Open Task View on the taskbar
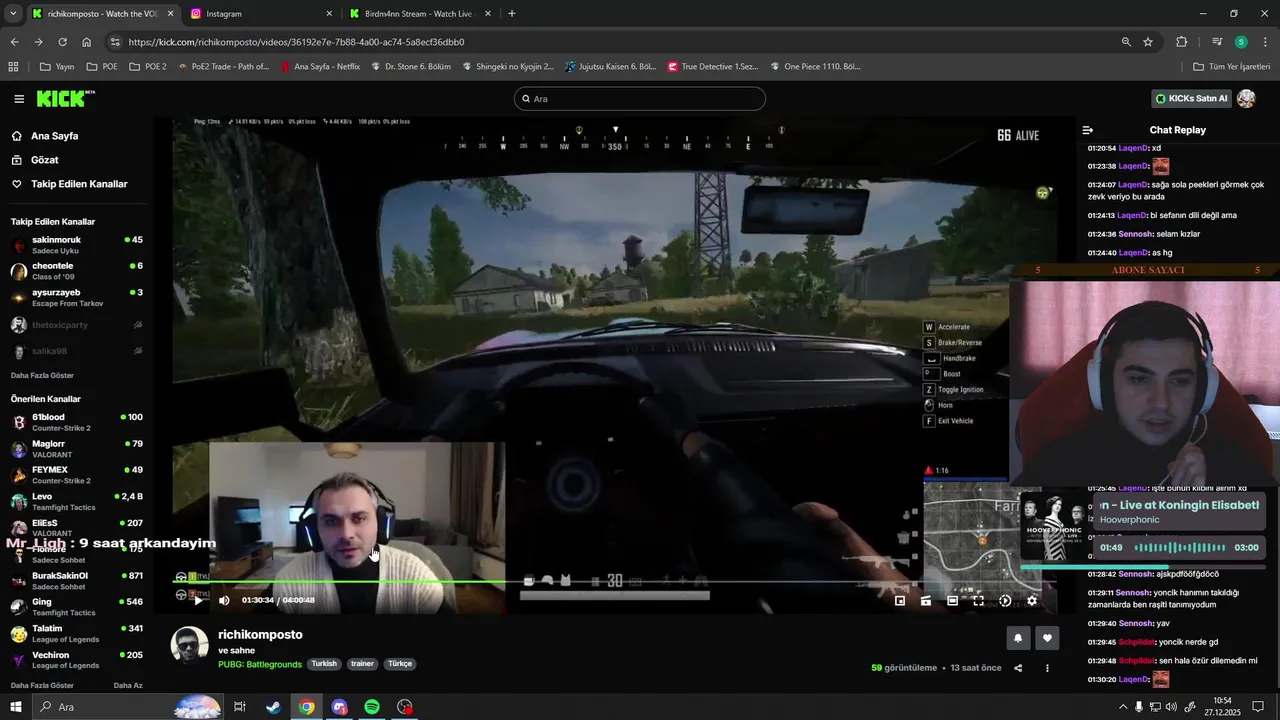 pyautogui.click(x=240, y=707)
